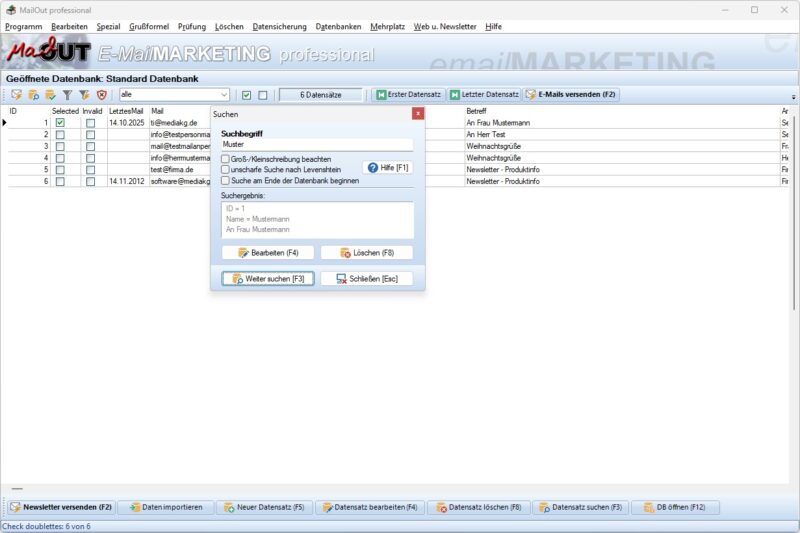Jump to first record with Erster Datensatz
The width and height of the screenshot is (800, 533).
[x=407, y=95]
